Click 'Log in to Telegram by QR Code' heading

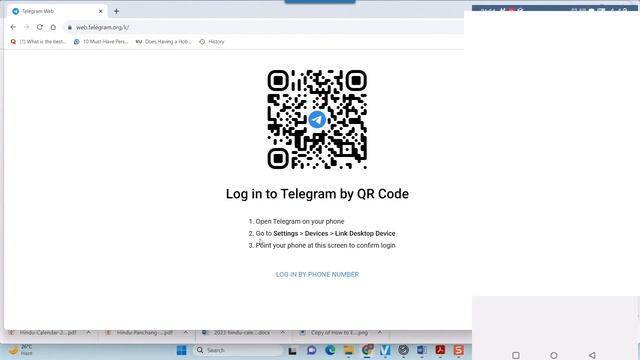coord(317,194)
